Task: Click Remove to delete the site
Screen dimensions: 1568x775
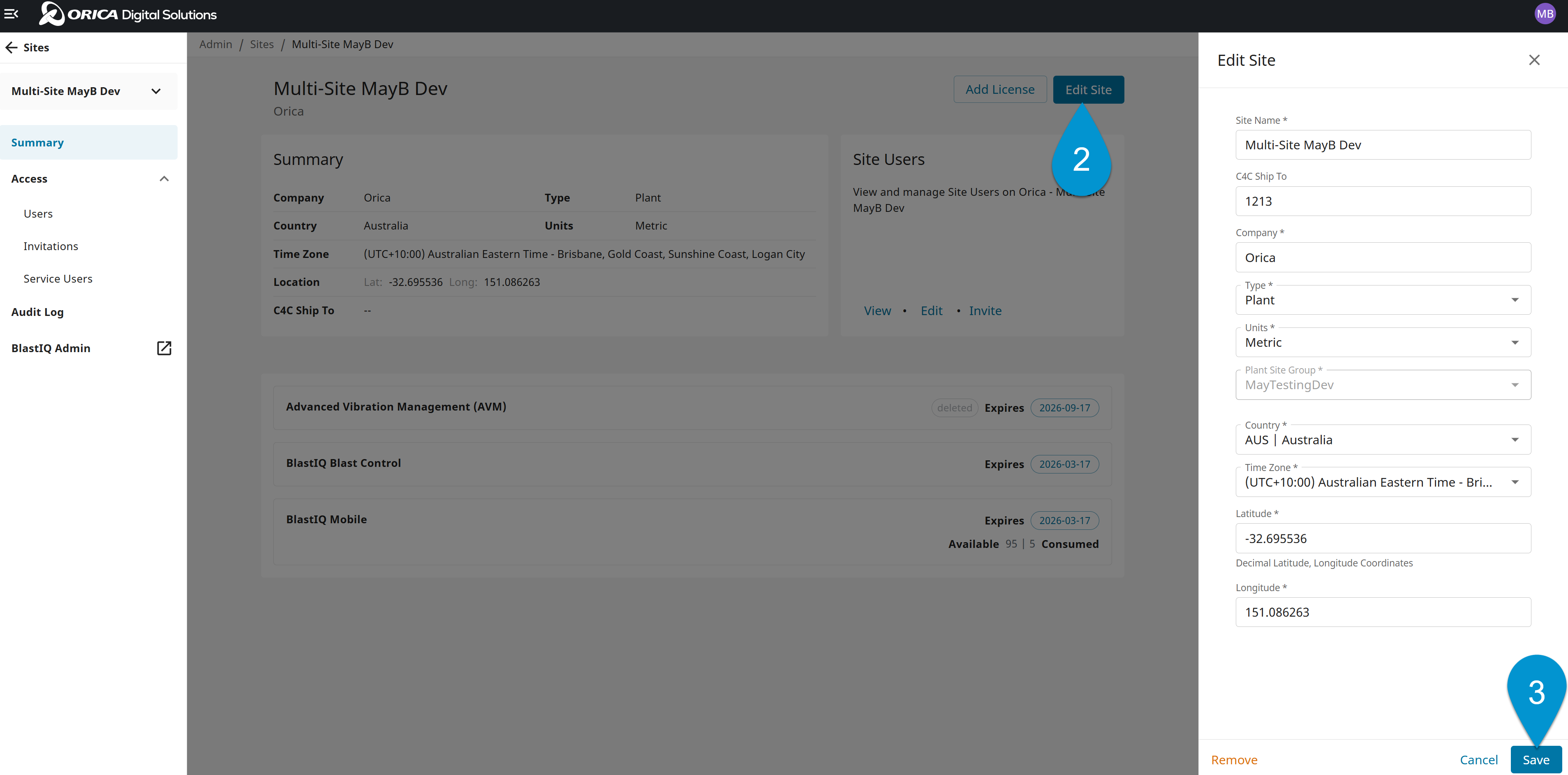Action: pyautogui.click(x=1234, y=760)
